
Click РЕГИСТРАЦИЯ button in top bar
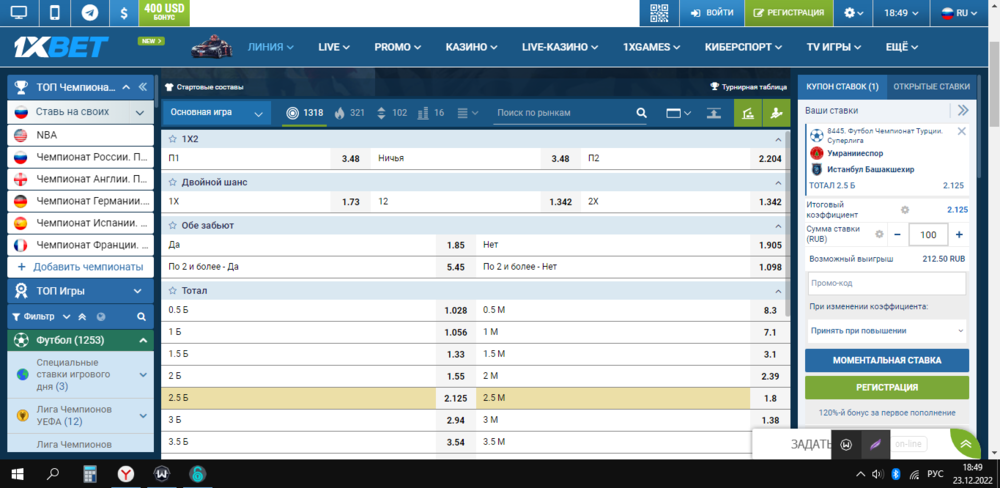(789, 13)
